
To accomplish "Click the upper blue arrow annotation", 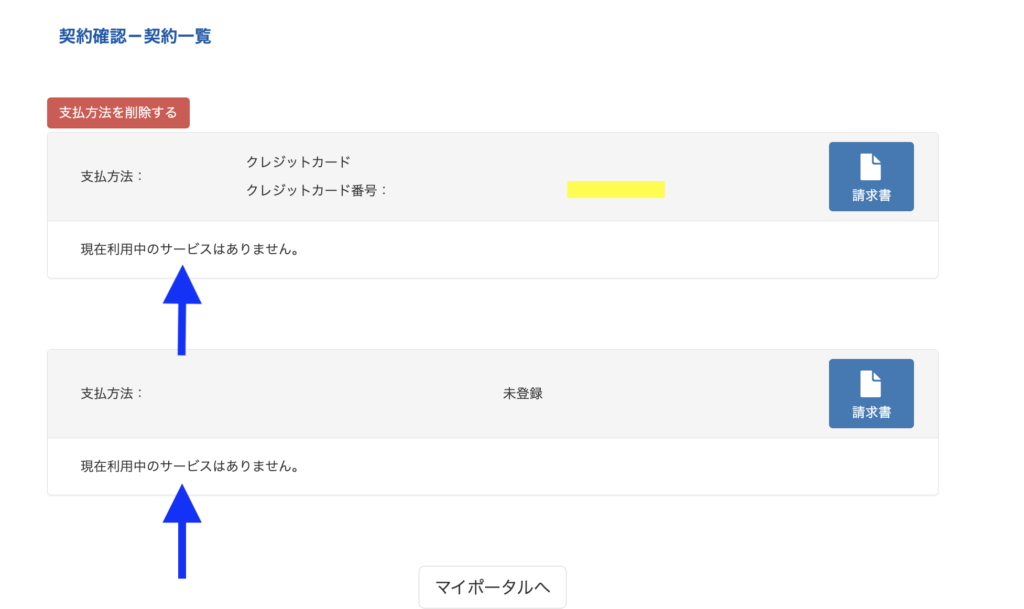I will [182, 310].
